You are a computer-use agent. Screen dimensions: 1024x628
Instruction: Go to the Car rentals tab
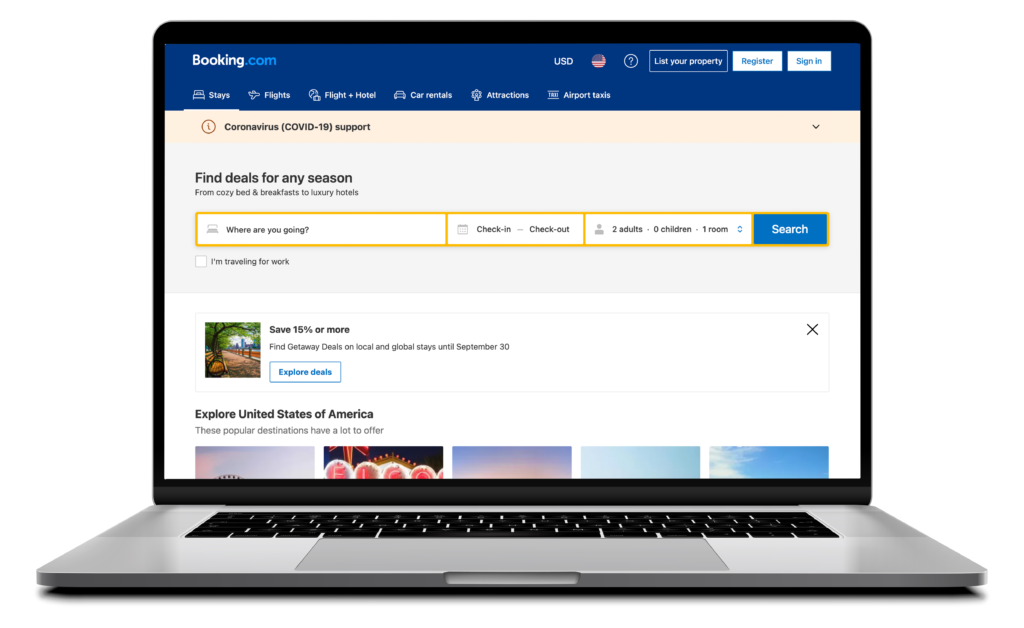tap(423, 95)
